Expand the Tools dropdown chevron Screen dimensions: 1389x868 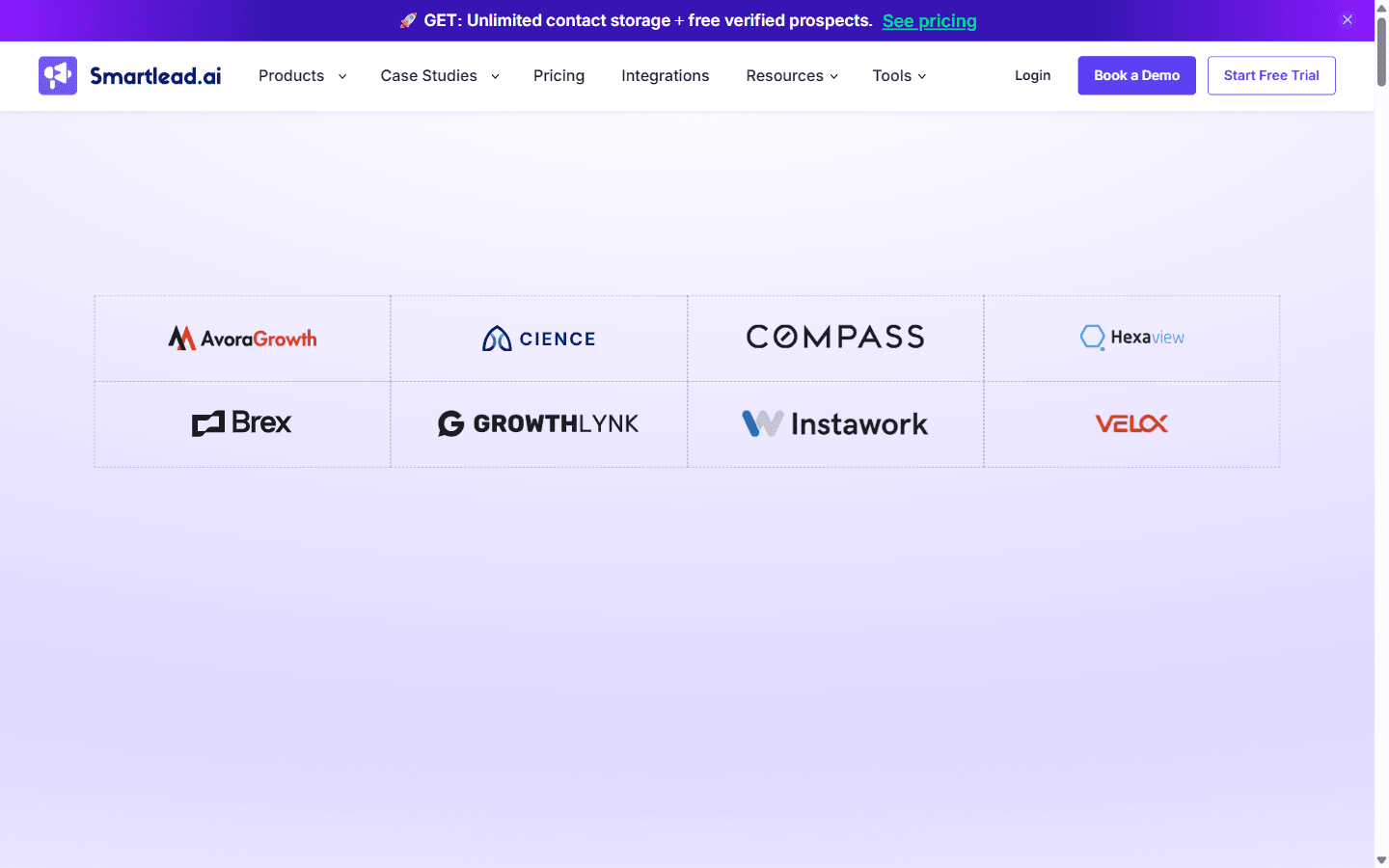(x=922, y=76)
